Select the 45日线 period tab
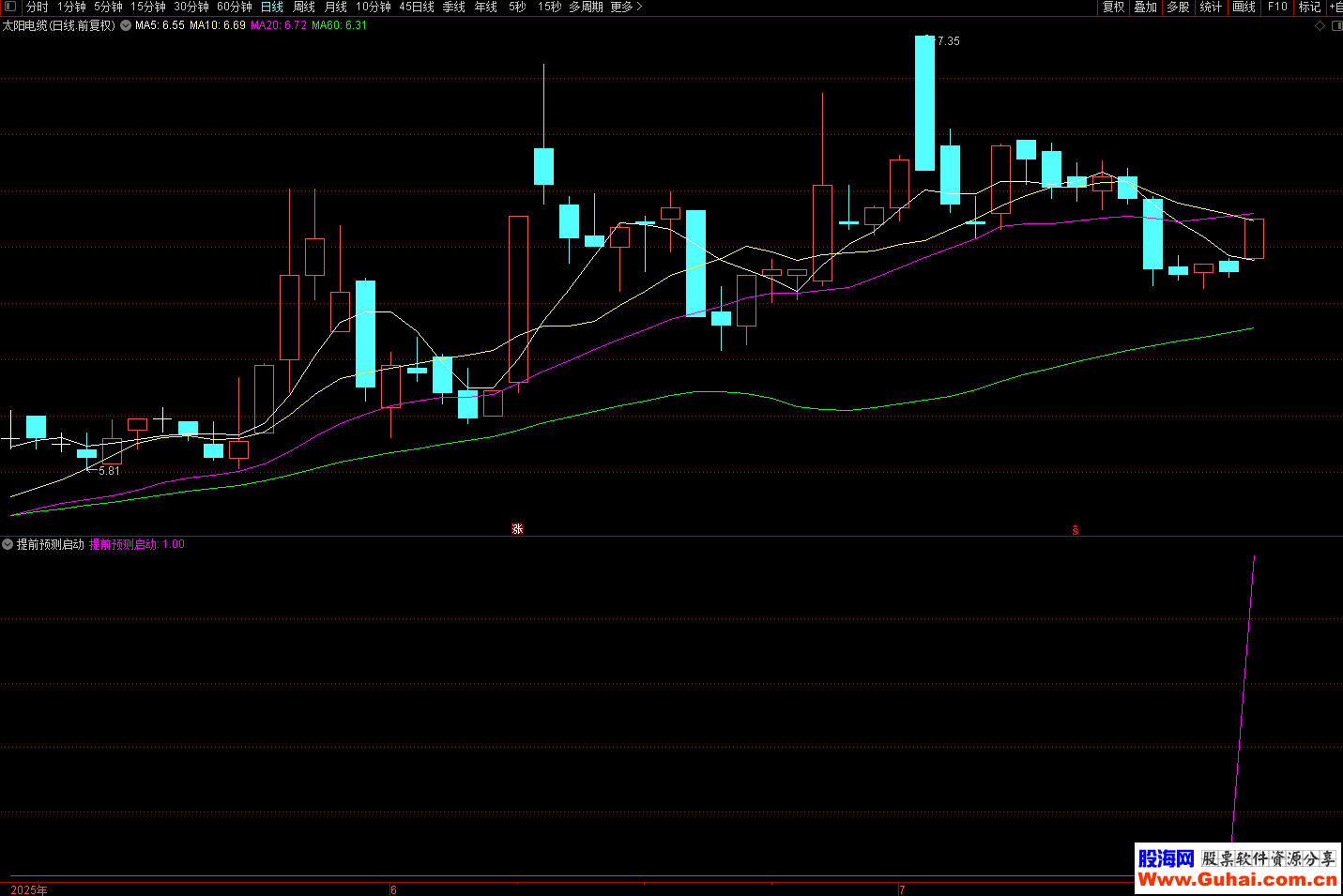Viewport: 1343px width, 896px height. (417, 7)
